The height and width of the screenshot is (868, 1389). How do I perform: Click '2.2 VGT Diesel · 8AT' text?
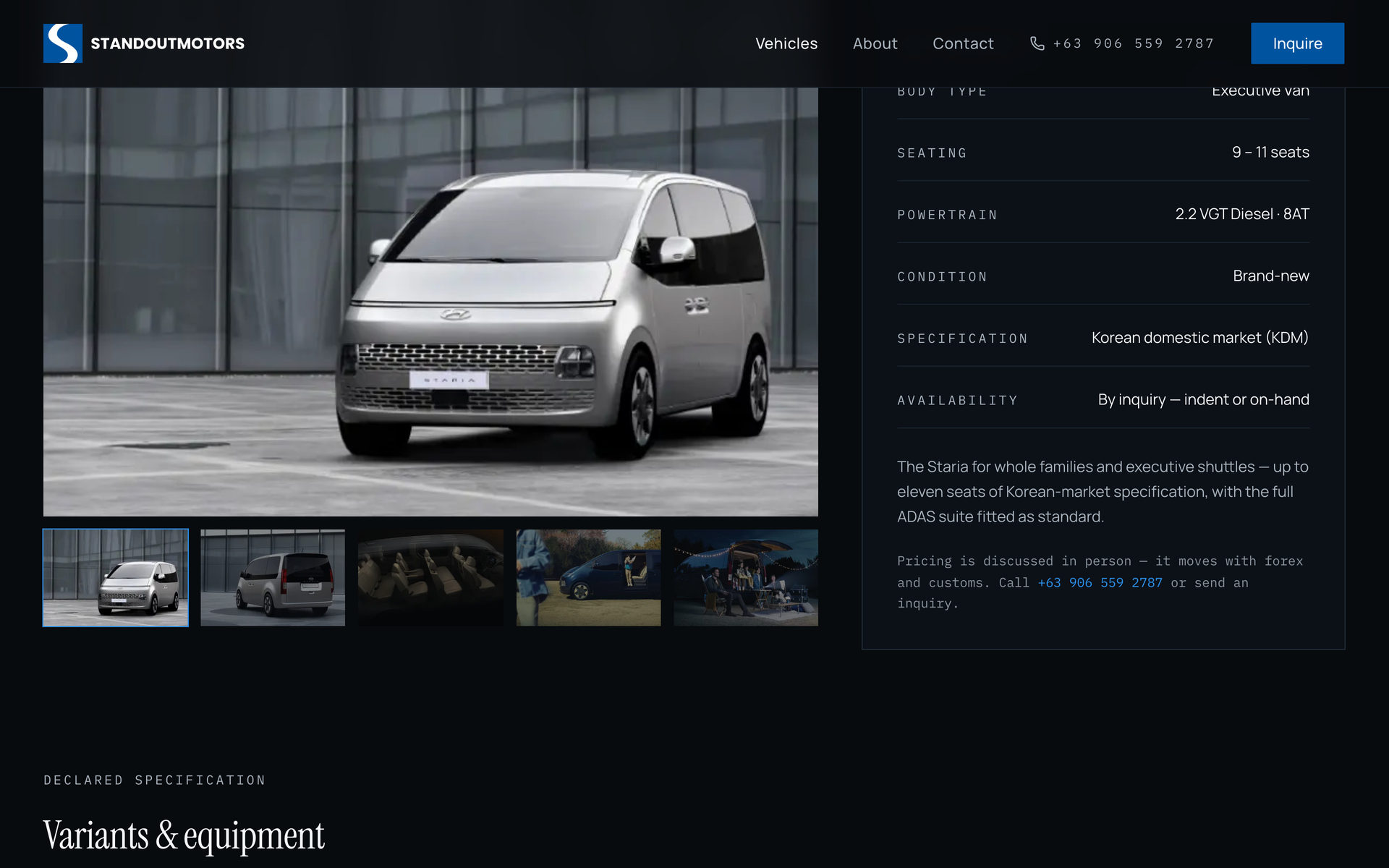[1242, 214]
